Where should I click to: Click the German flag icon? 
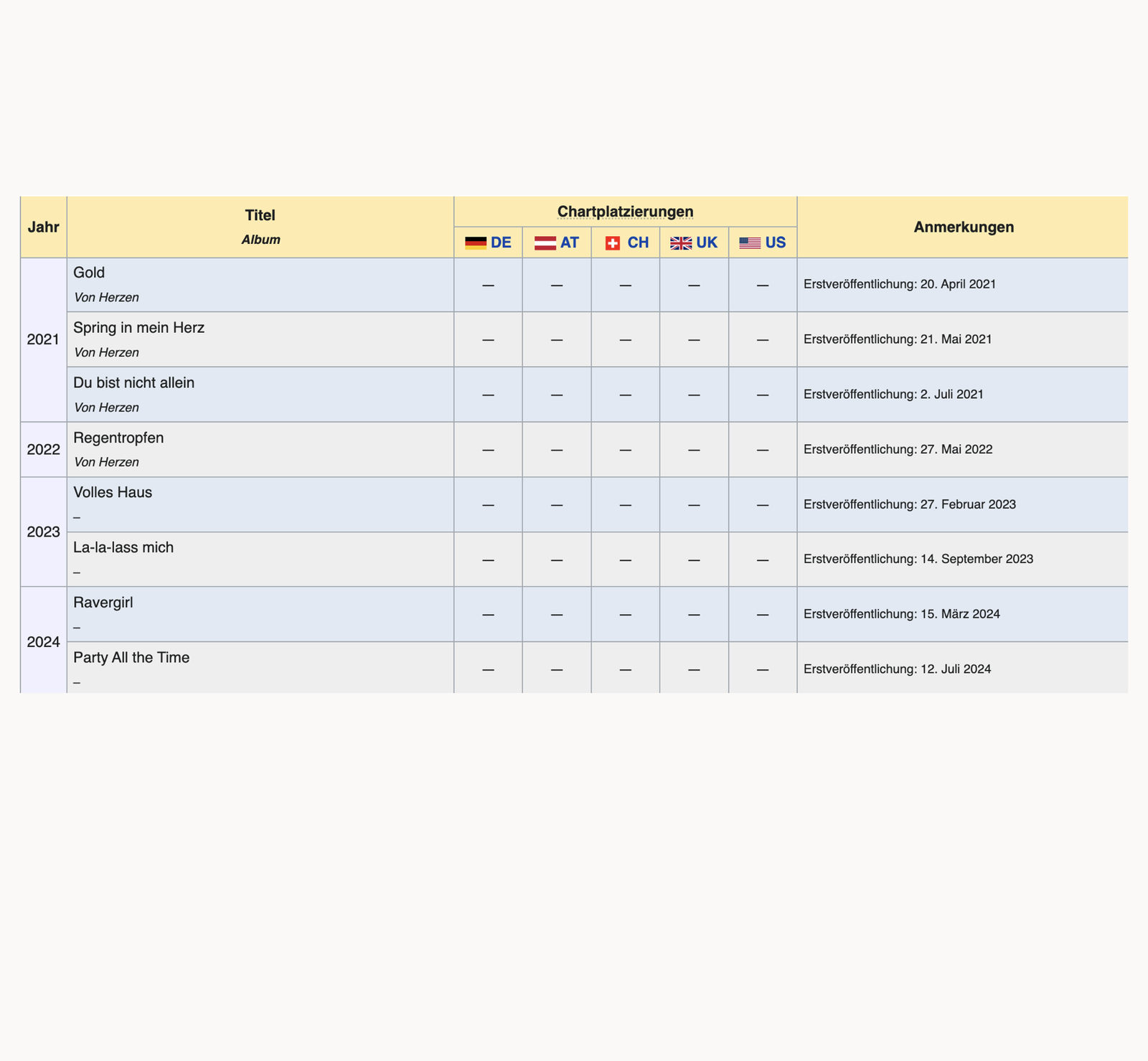coord(475,243)
